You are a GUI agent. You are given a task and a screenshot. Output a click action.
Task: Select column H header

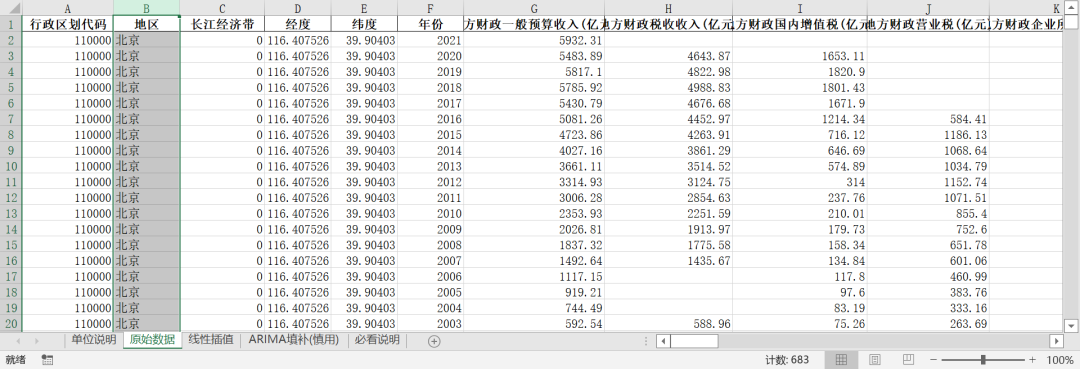tap(668, 8)
